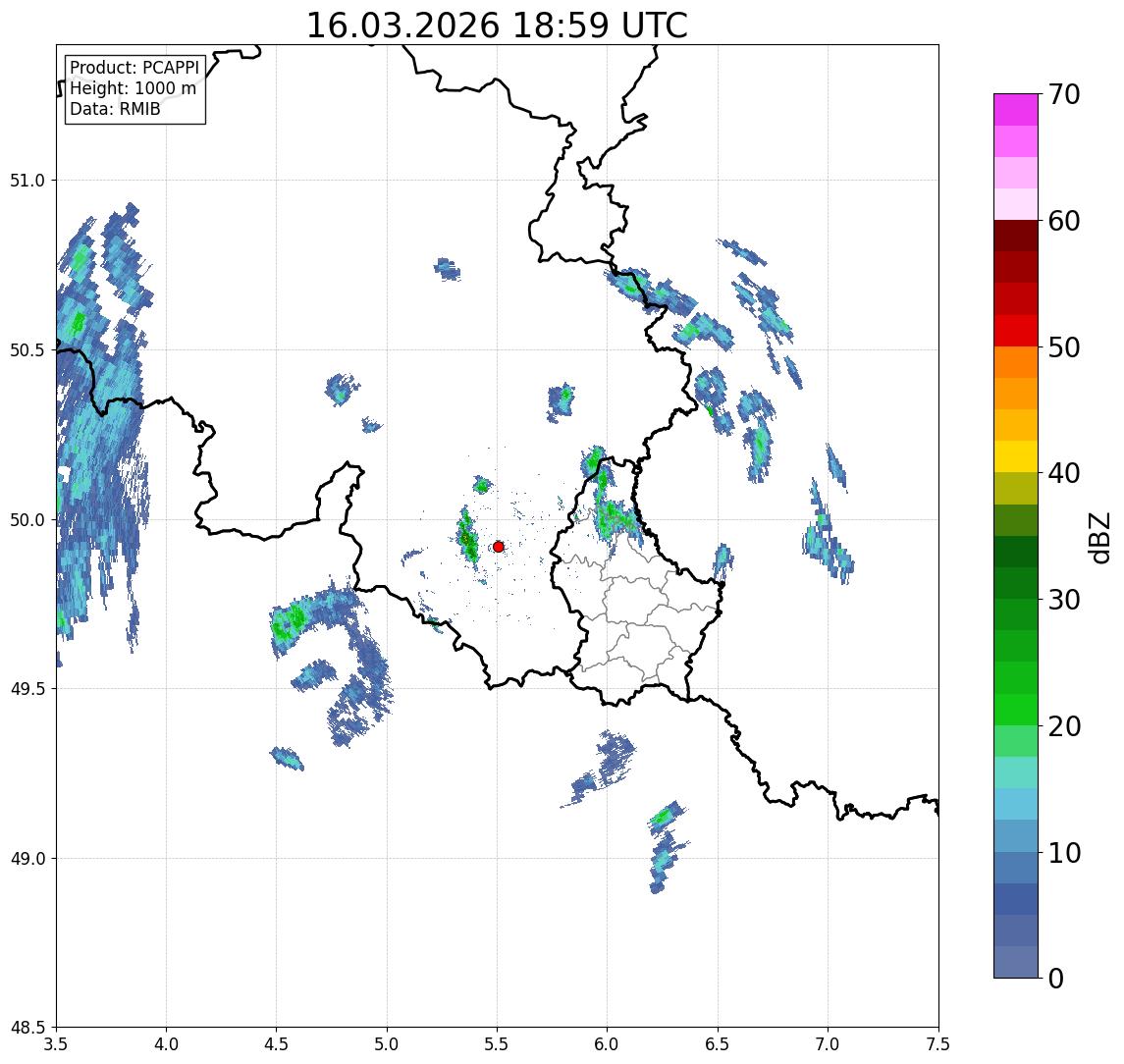Image resolution: width=1124 pixels, height=1064 pixels.
Task: Click the longitude axis label 6.0
Action: point(608,1044)
